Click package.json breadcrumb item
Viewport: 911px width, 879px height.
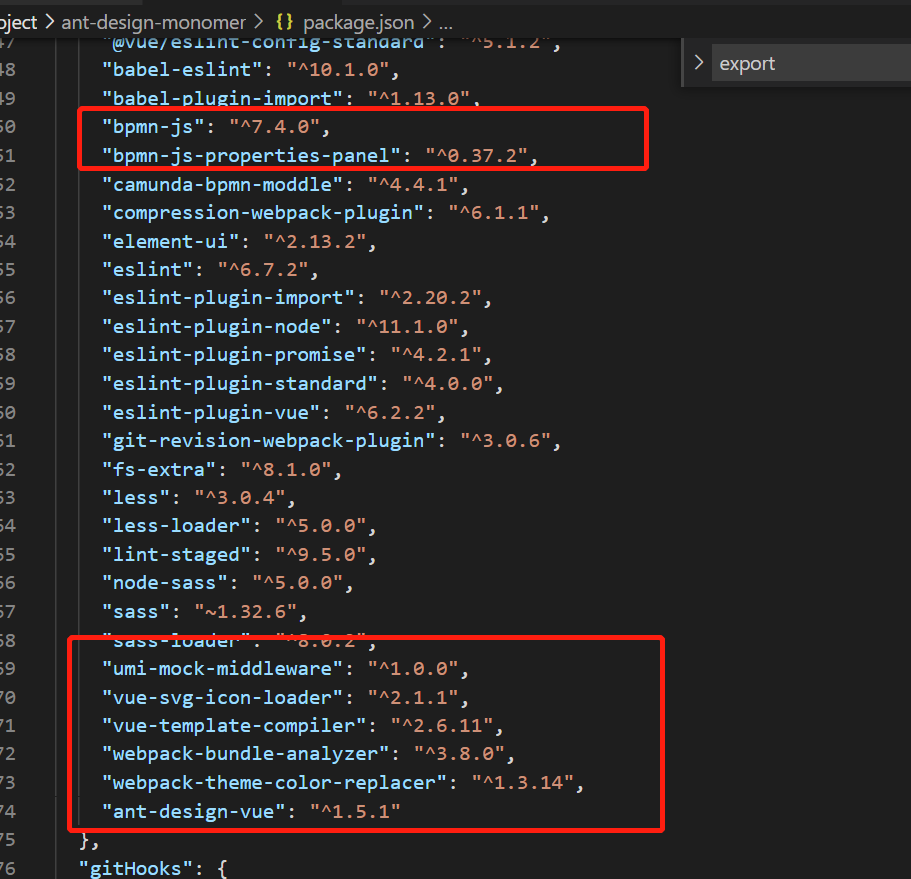pyautogui.click(x=358, y=23)
